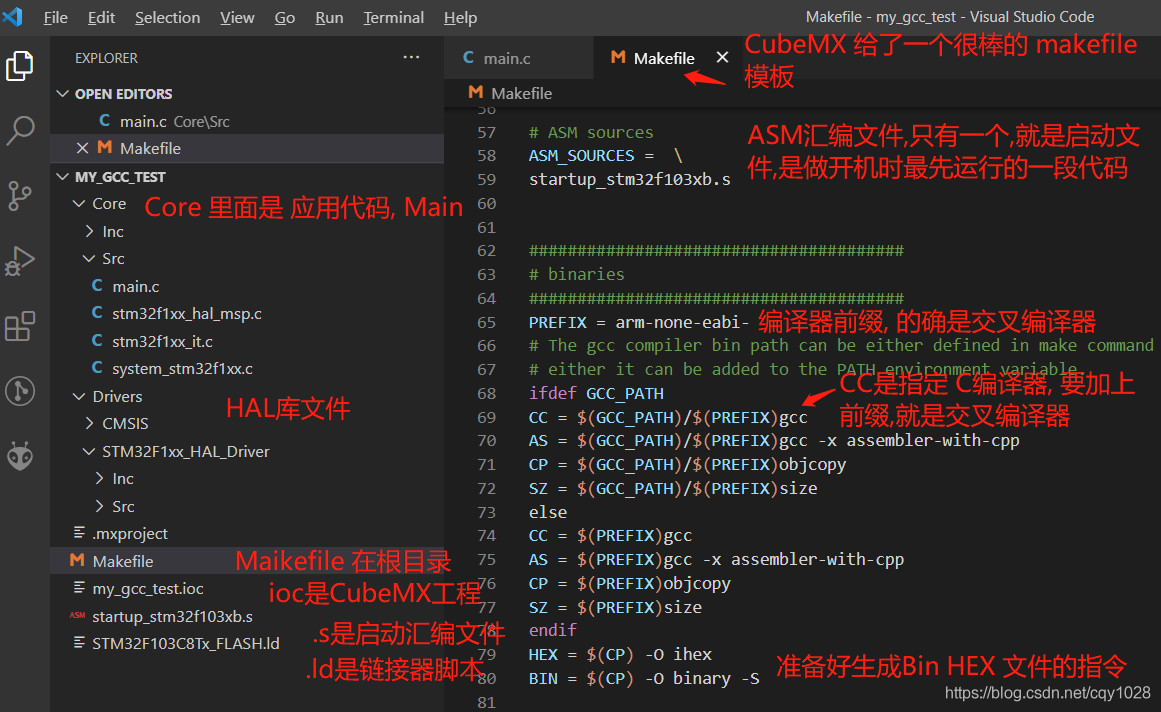This screenshot has height=712, width=1161.
Task: Open the Selection menu
Action: (x=167, y=17)
